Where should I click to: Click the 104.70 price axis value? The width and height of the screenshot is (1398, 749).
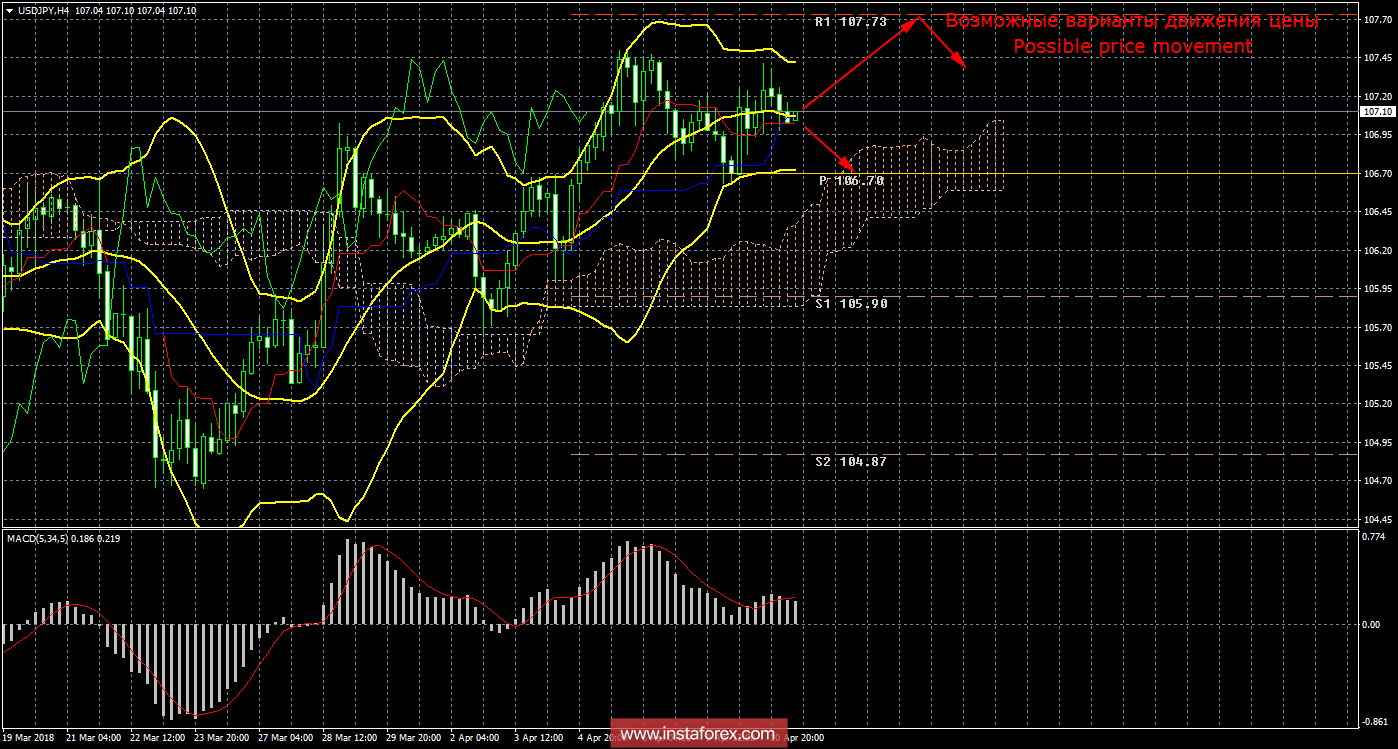pyautogui.click(x=1376, y=481)
